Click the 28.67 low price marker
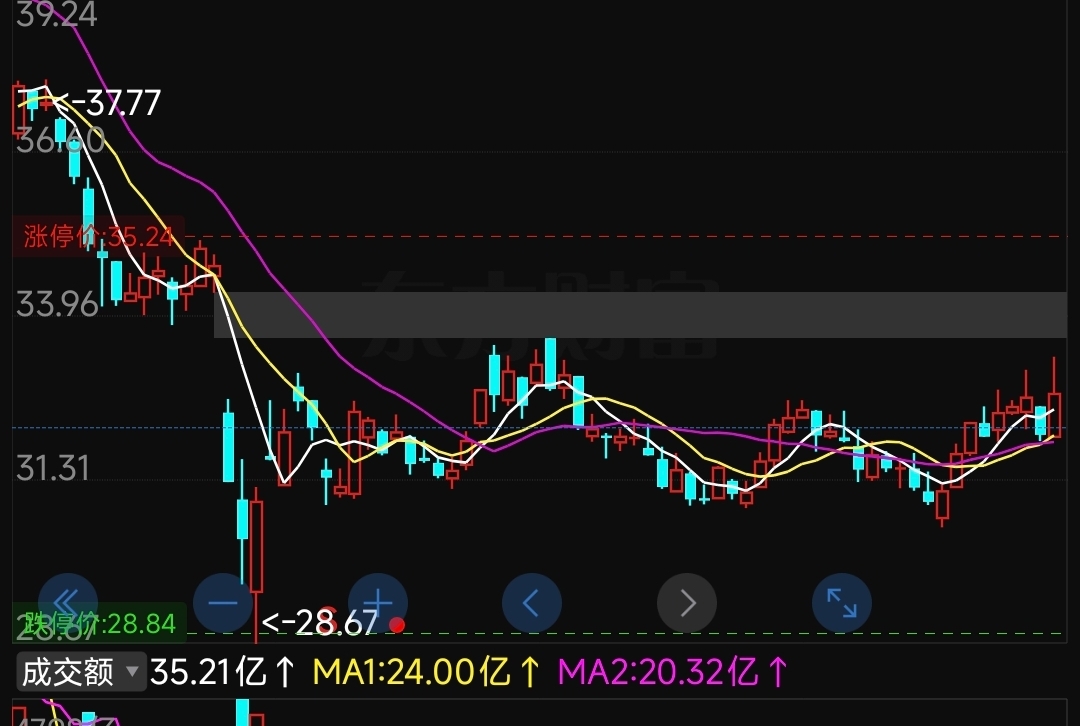 (320, 623)
